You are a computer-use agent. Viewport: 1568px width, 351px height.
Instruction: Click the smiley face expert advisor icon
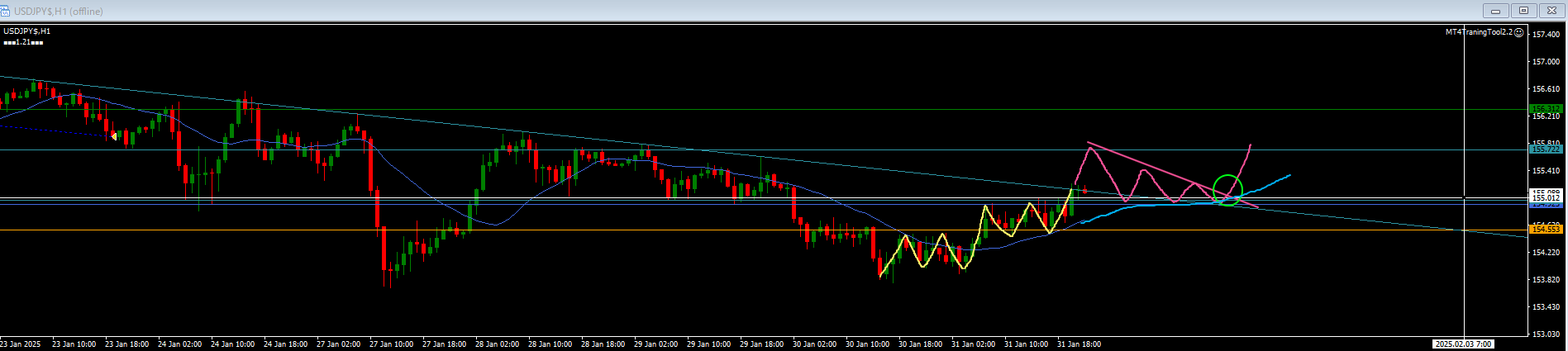pos(1519,33)
